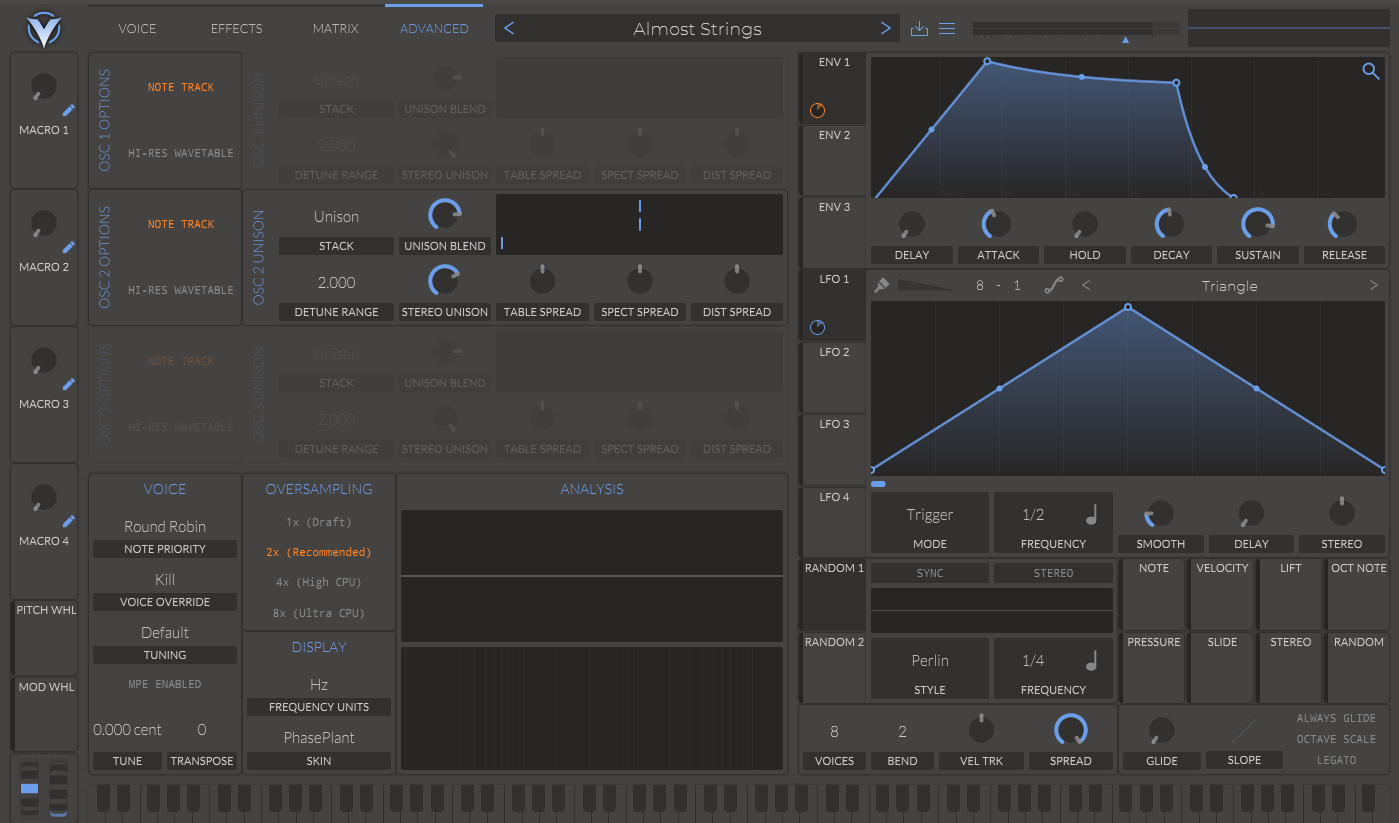Click the ENV 1 magnifier zoom icon
1399x823 pixels.
1370,71
